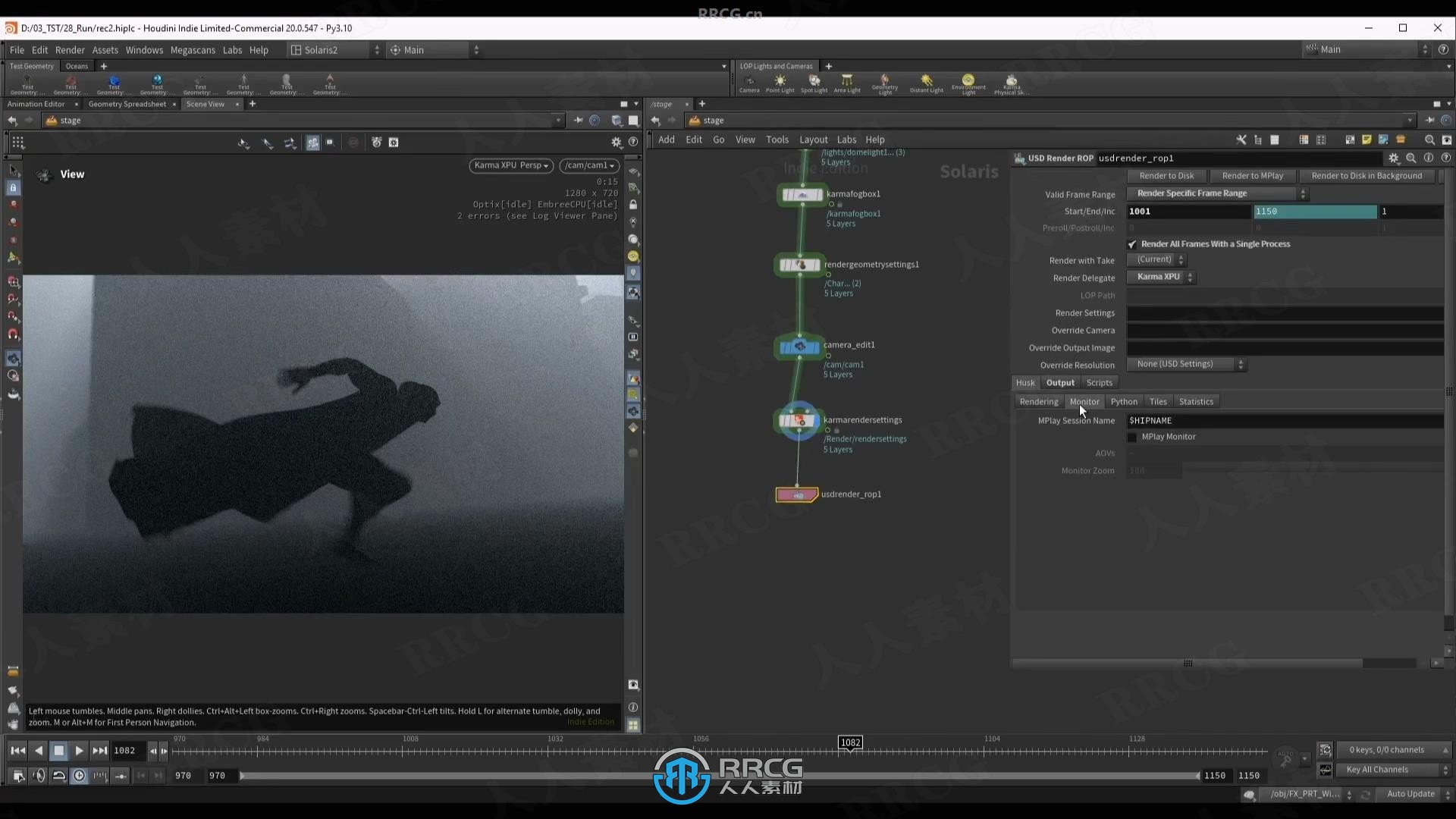Open the Megascans menu

[193, 50]
